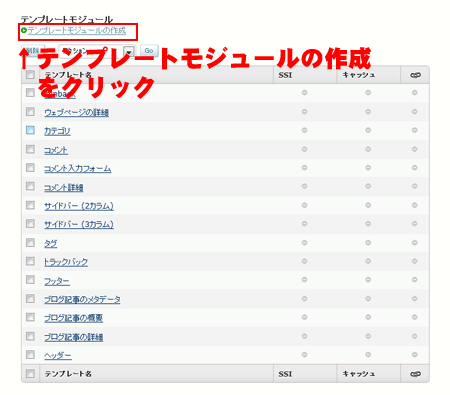
Task: Select the ブログ記事の詳細 checkbox
Action: click(x=30, y=336)
